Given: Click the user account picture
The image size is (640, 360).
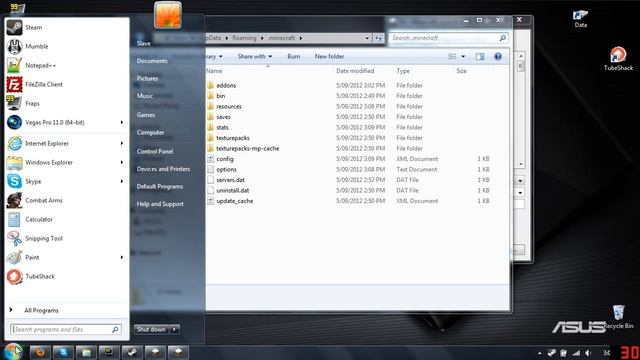Looking at the screenshot, I should point(168,15).
